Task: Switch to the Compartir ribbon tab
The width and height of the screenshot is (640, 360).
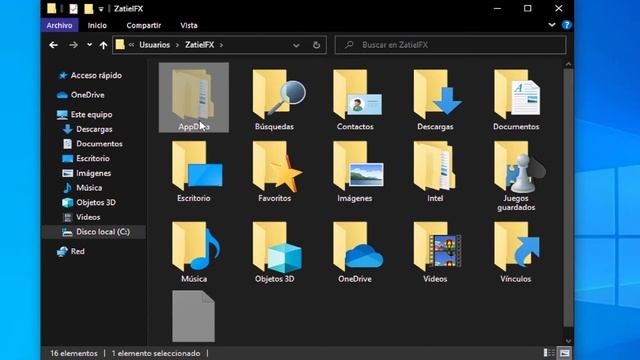Action: tap(144, 25)
